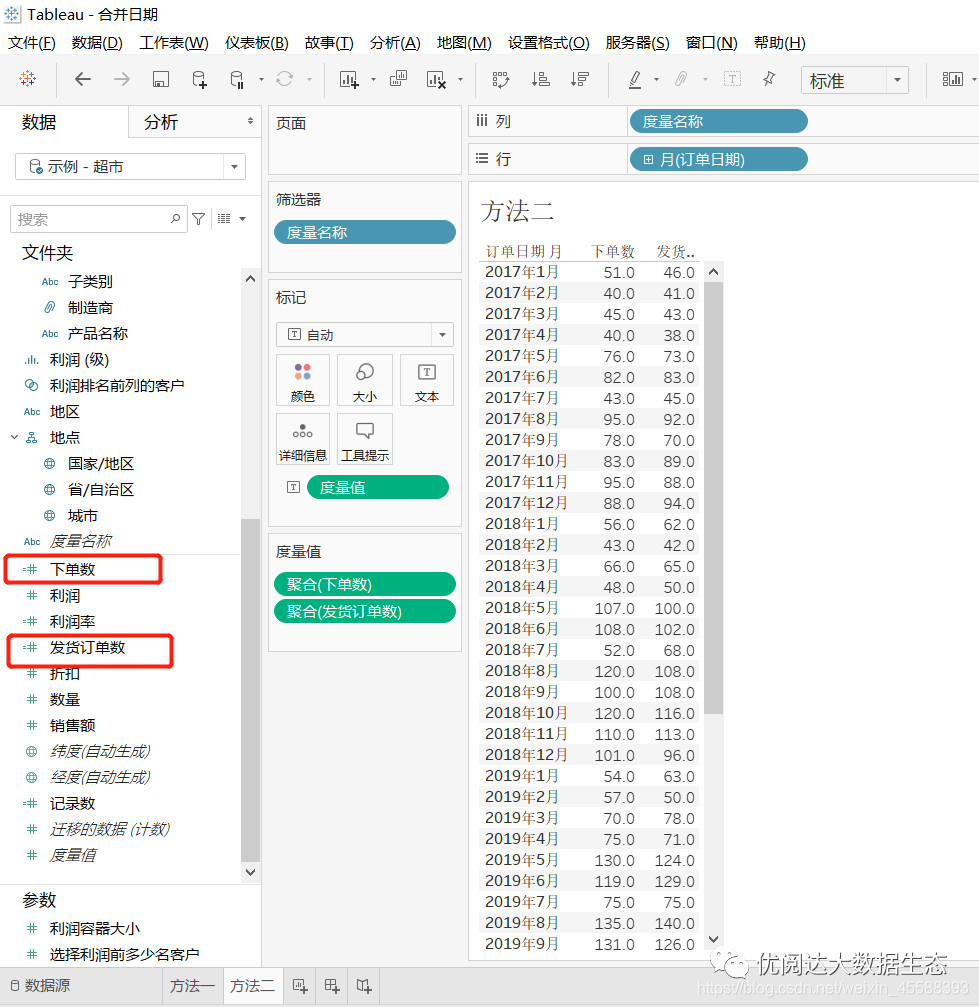979x1007 pixels.
Task: Switch to the 方法一 sheet tab
Action: tap(191, 986)
